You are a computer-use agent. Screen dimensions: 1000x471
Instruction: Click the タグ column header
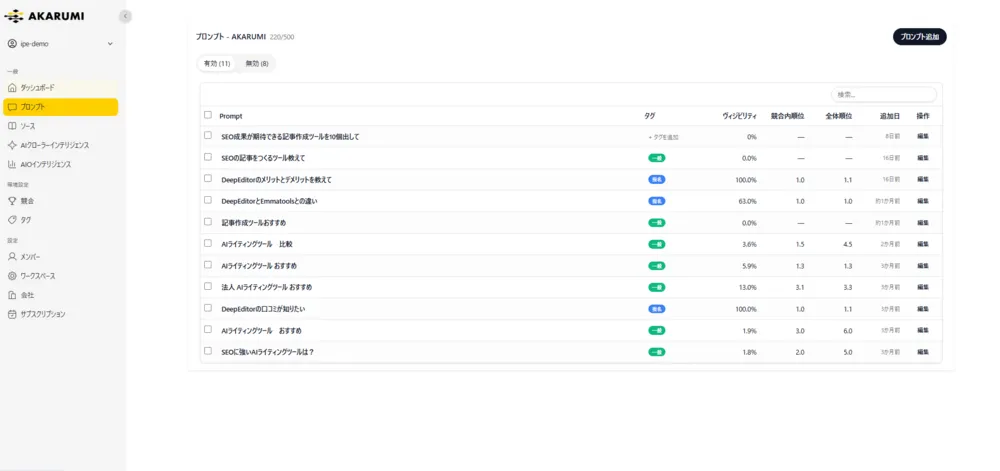pos(649,116)
